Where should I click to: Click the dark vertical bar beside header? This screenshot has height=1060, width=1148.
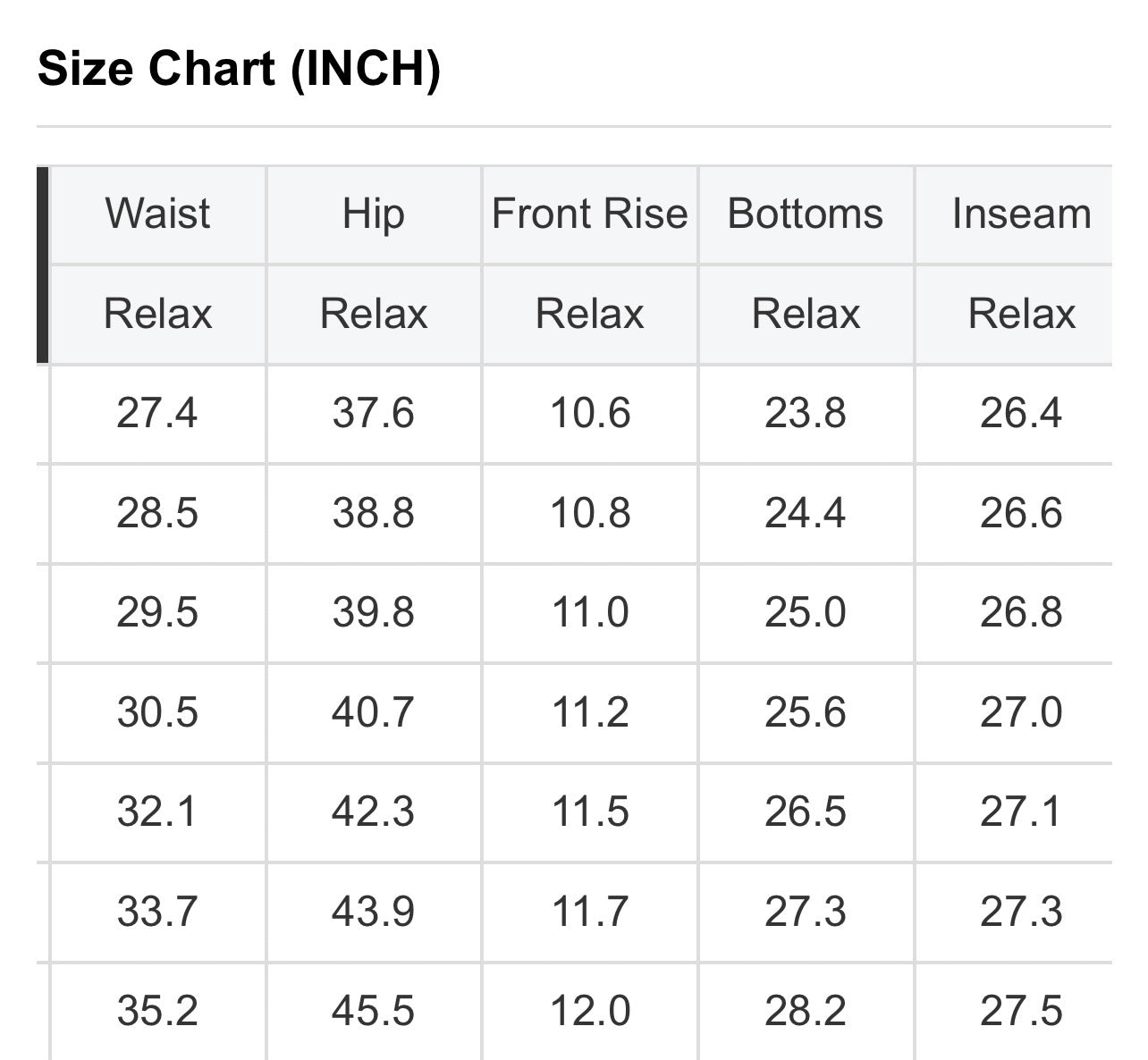(x=42, y=265)
